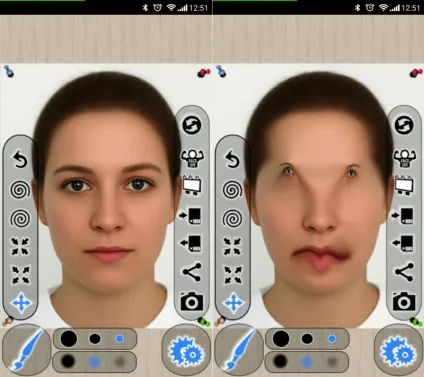
Task: Tap green pushpin below warped face camera
Action: (x=416, y=321)
